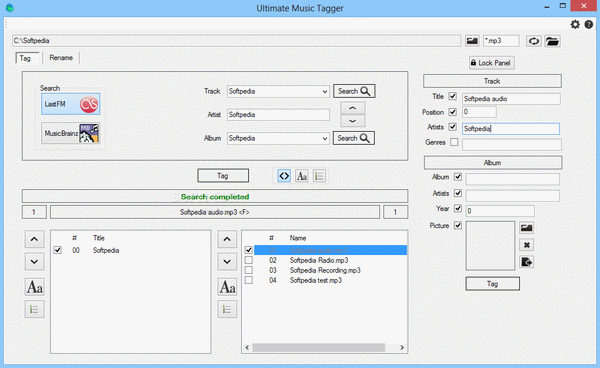
Task: Toggle the track Artists checkbox
Action: click(453, 127)
